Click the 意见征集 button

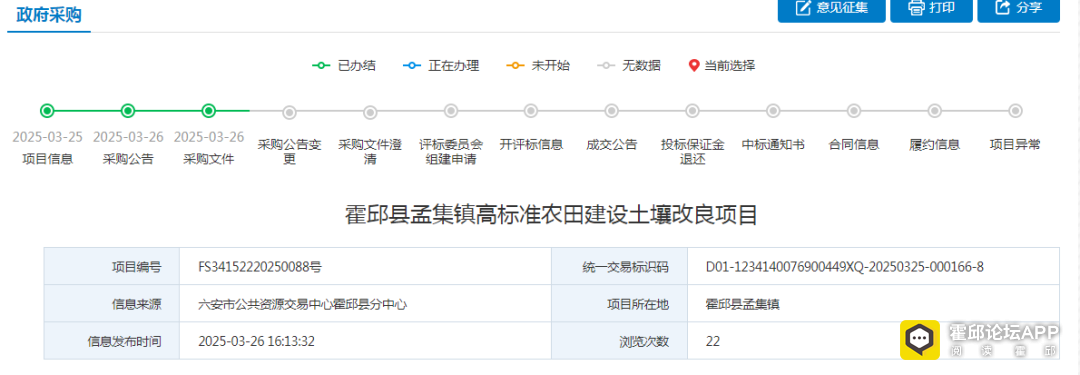click(x=831, y=8)
